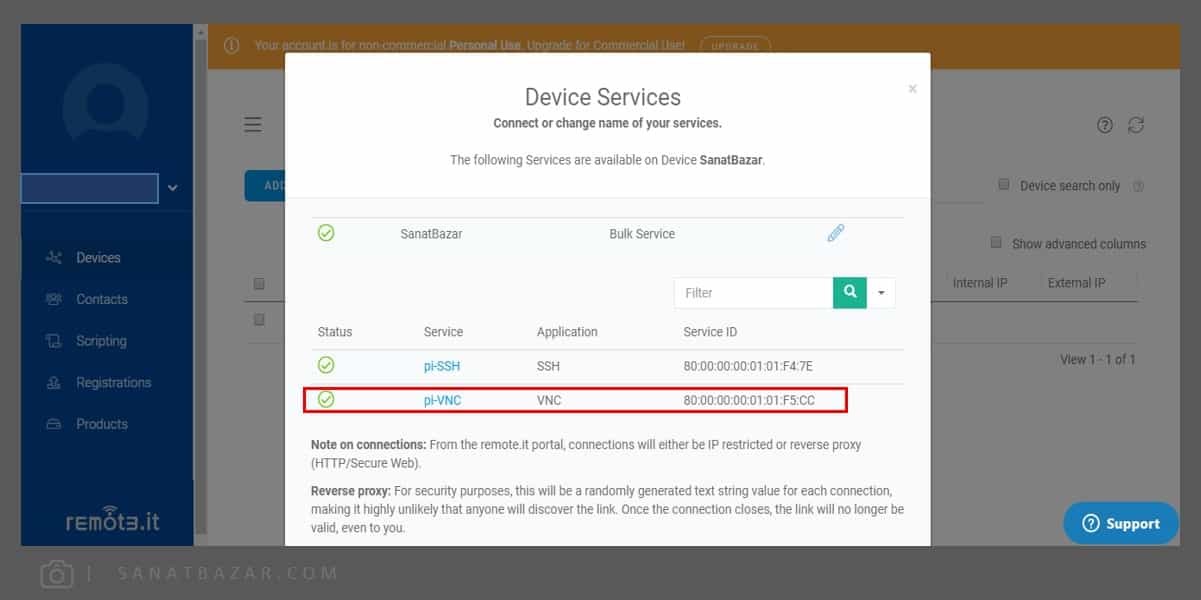Click the user avatar icon

pyautogui.click(x=105, y=105)
